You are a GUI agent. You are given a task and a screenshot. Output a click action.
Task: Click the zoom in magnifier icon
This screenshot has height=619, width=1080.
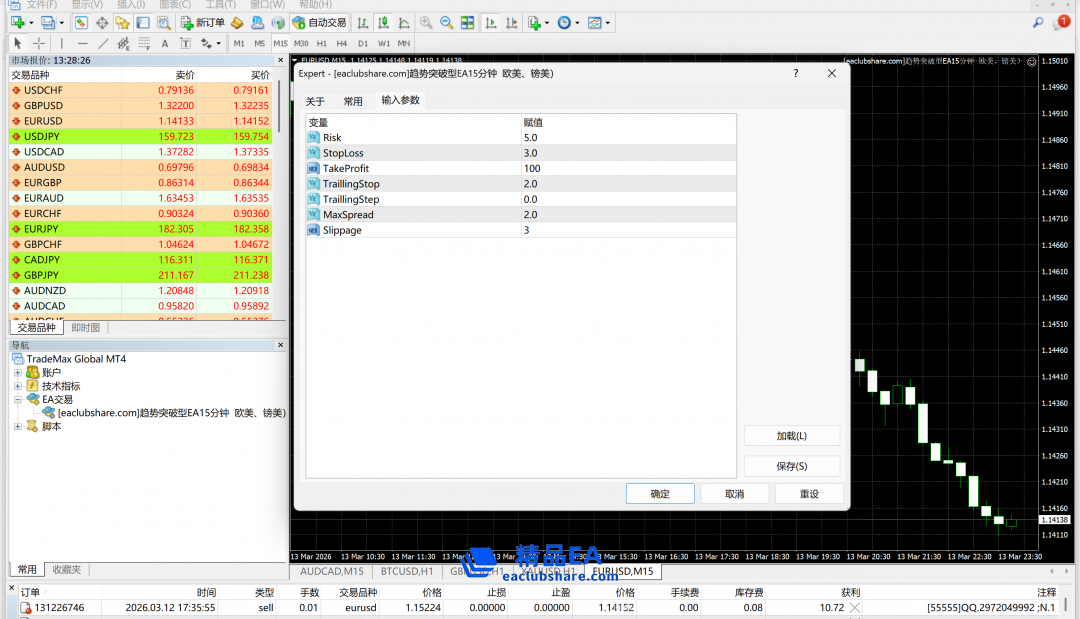tap(426, 22)
